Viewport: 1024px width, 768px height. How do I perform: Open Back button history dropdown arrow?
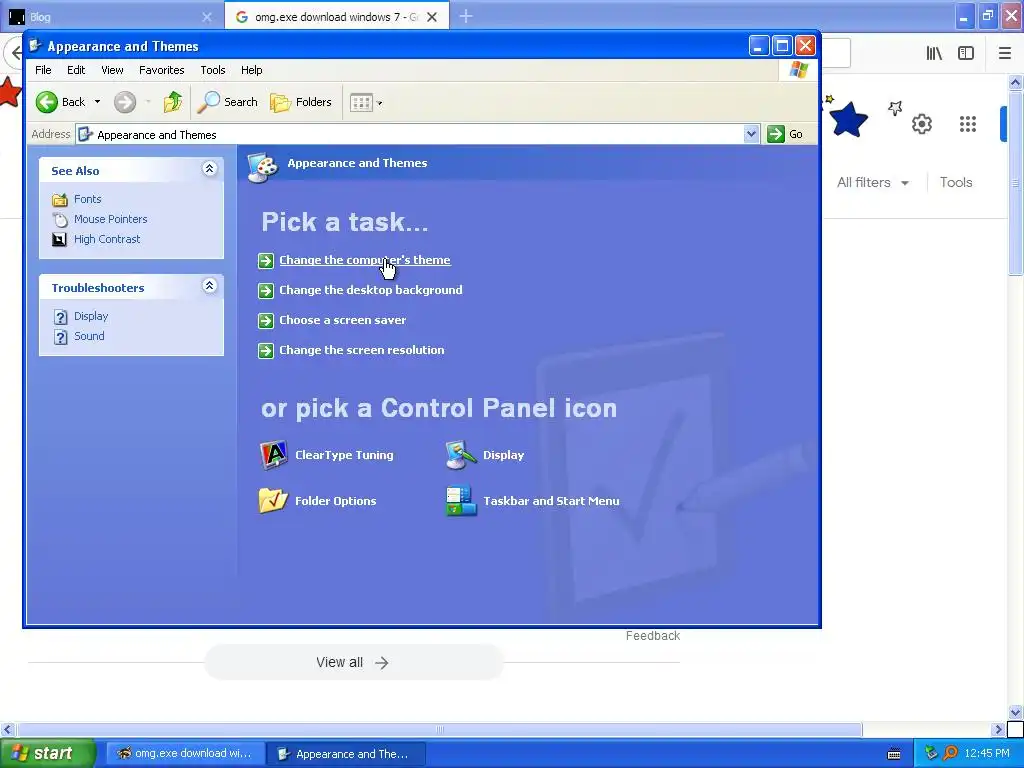97,102
